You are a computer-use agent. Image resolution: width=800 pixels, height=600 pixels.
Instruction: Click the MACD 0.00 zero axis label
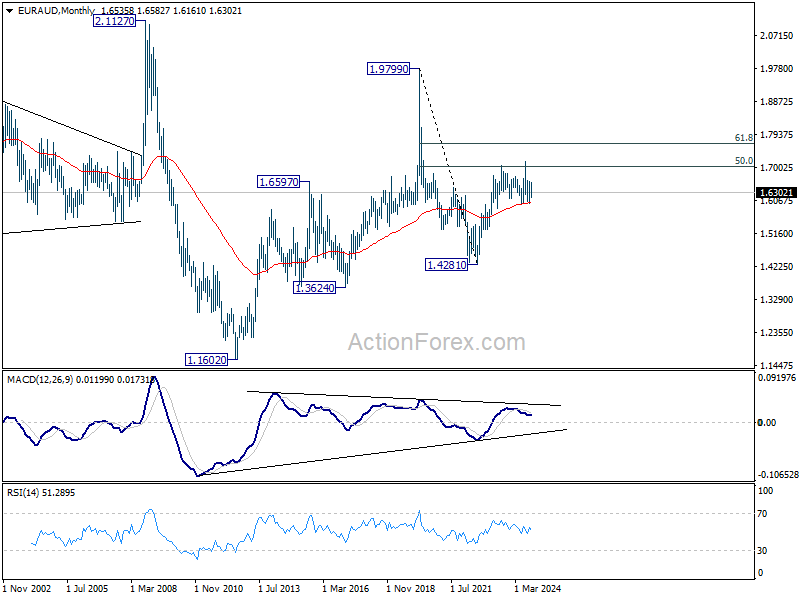767,422
